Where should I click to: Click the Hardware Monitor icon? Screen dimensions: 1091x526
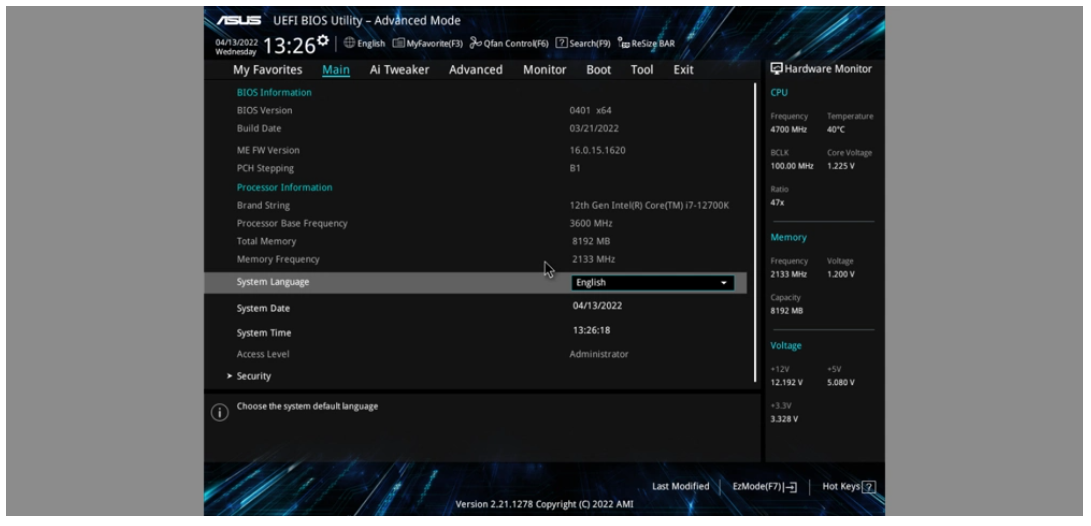777,68
